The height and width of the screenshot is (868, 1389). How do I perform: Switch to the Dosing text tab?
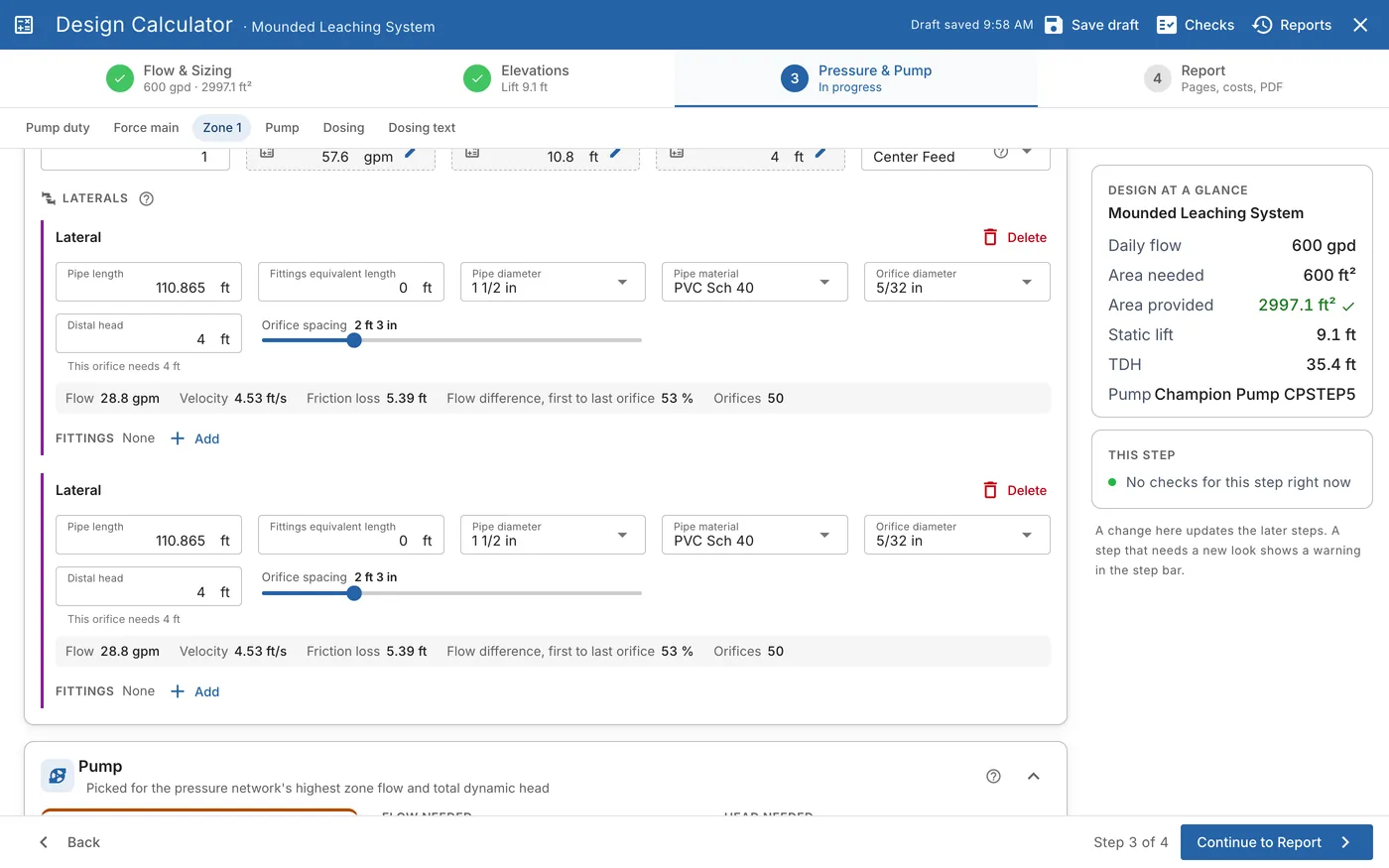point(422,128)
